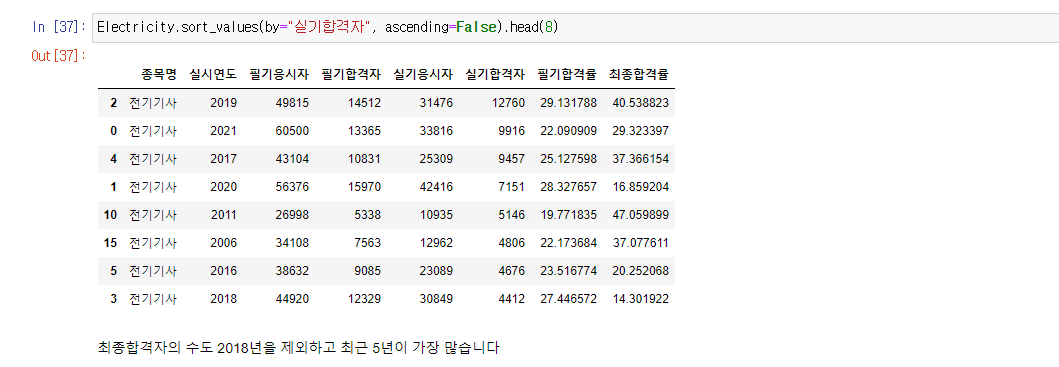Click the value 26998
The height and width of the screenshot is (367, 1059).
click(292, 215)
